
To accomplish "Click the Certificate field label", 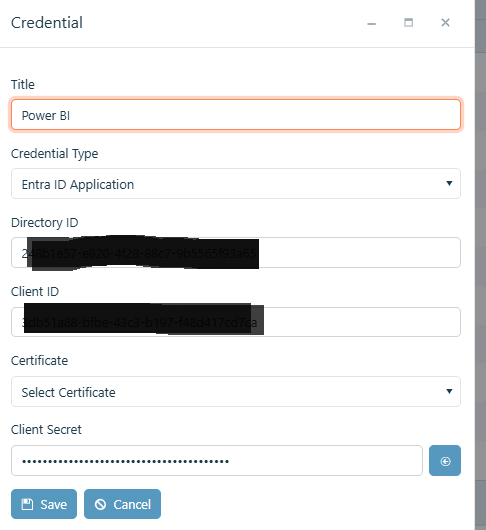I will pos(39,361).
